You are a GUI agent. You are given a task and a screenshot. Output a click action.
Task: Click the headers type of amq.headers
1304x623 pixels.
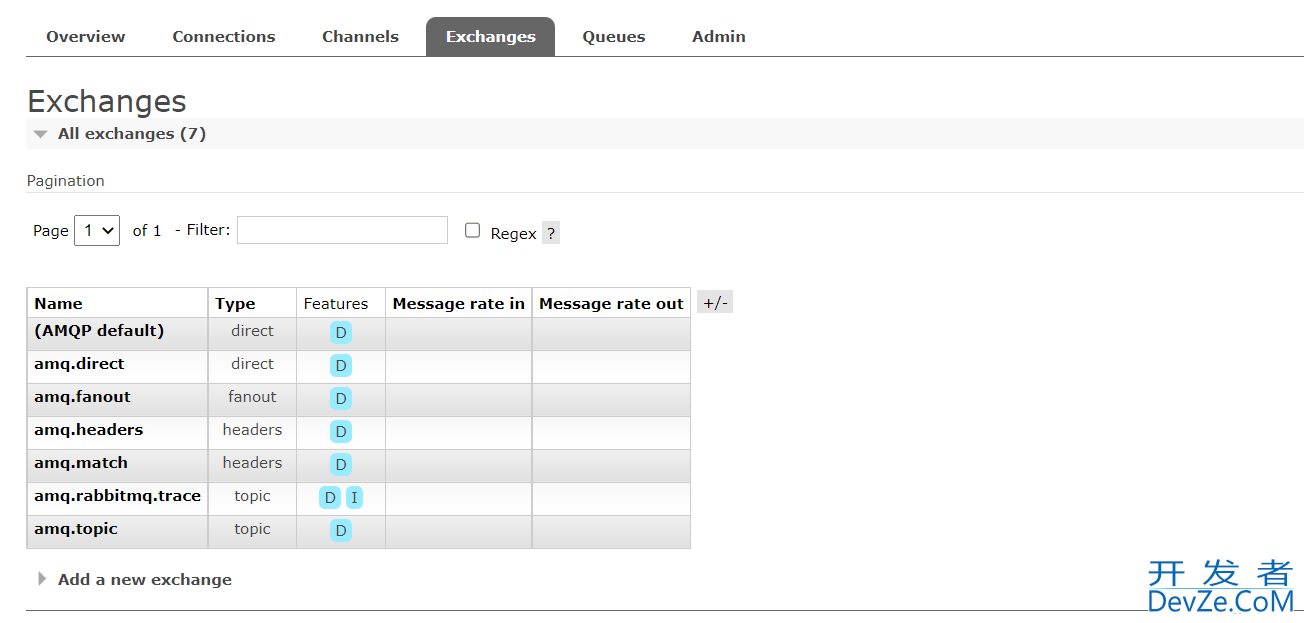click(x=252, y=429)
